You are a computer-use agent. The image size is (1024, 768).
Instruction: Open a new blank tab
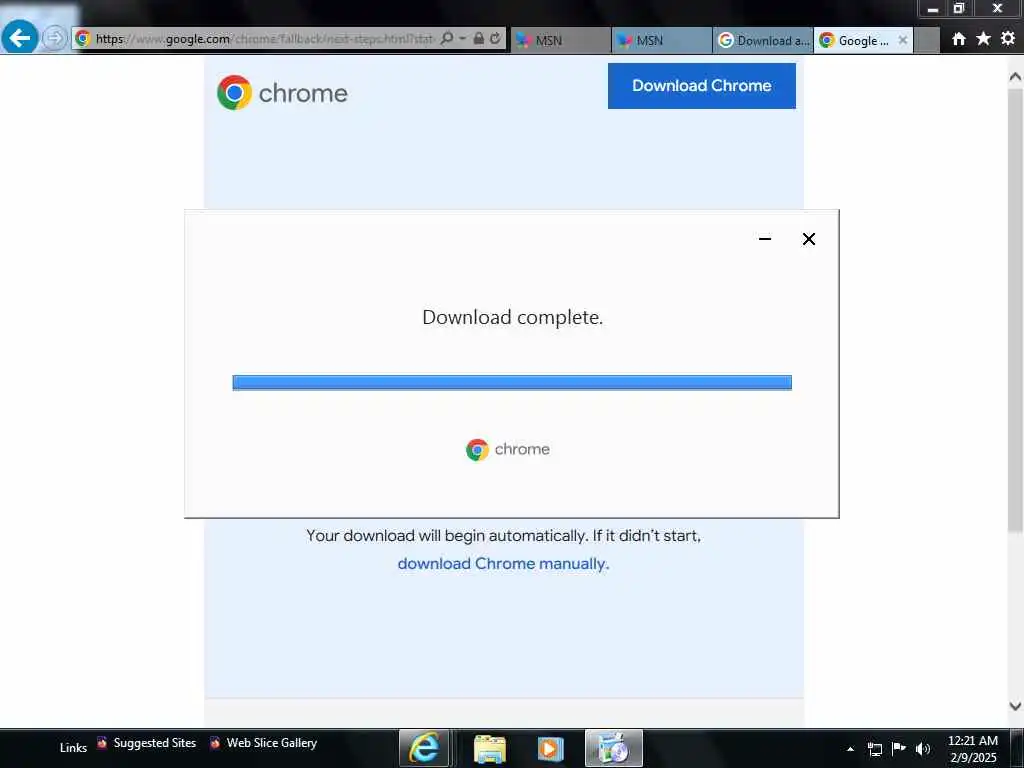(x=926, y=40)
